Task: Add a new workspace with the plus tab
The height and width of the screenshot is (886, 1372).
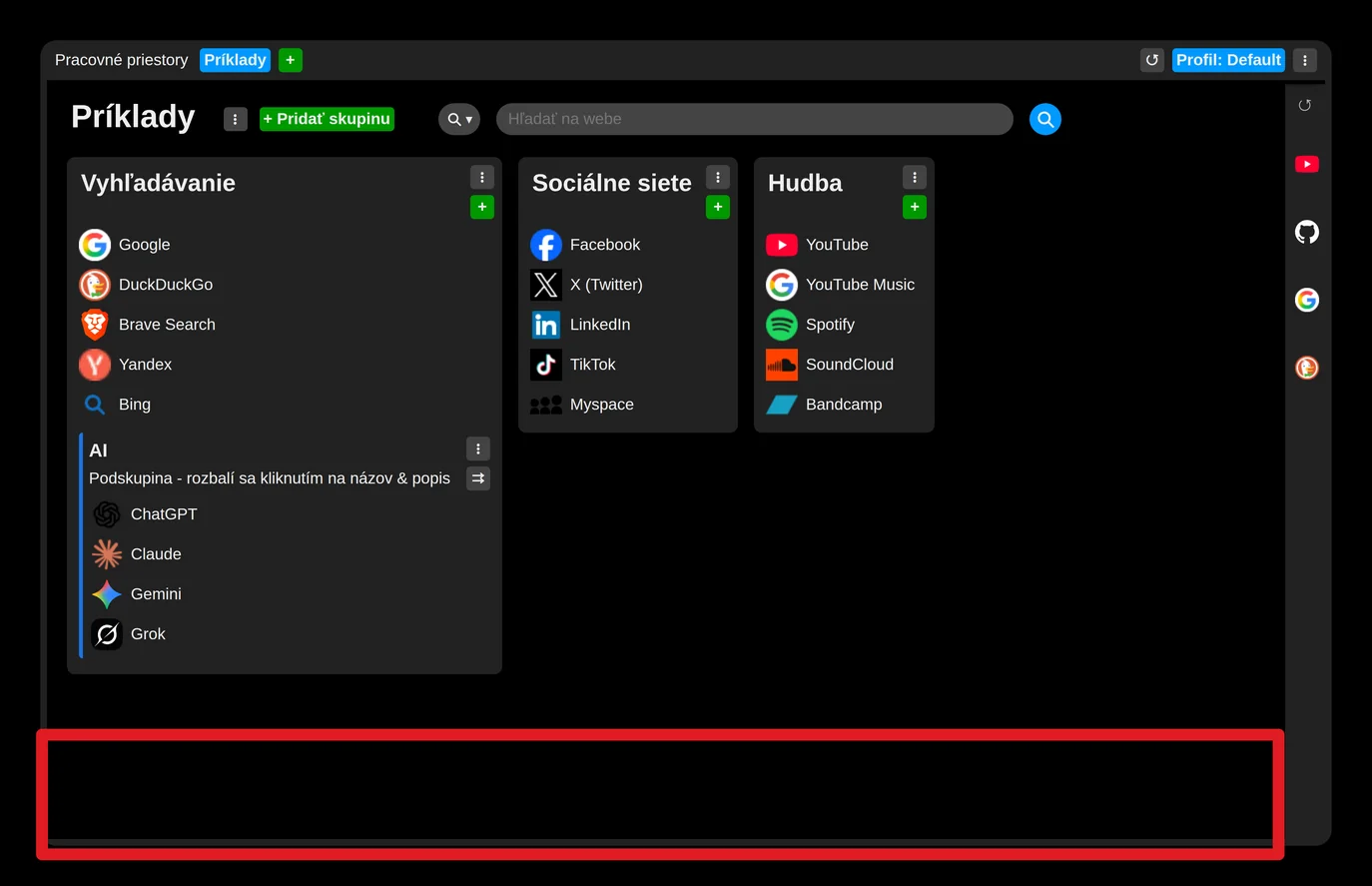Action: coord(291,60)
